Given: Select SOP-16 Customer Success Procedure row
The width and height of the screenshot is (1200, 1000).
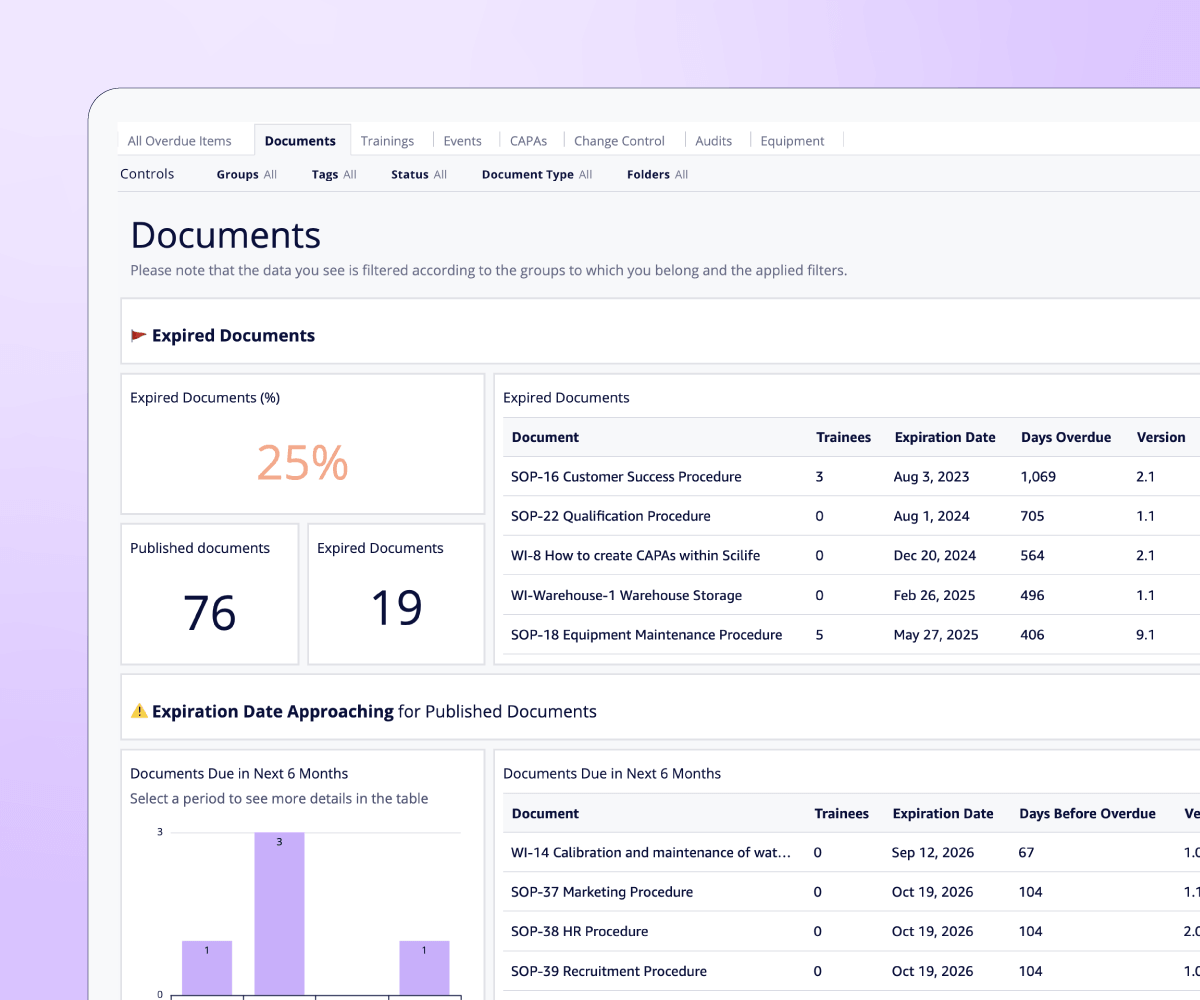Looking at the screenshot, I should coord(851,477).
